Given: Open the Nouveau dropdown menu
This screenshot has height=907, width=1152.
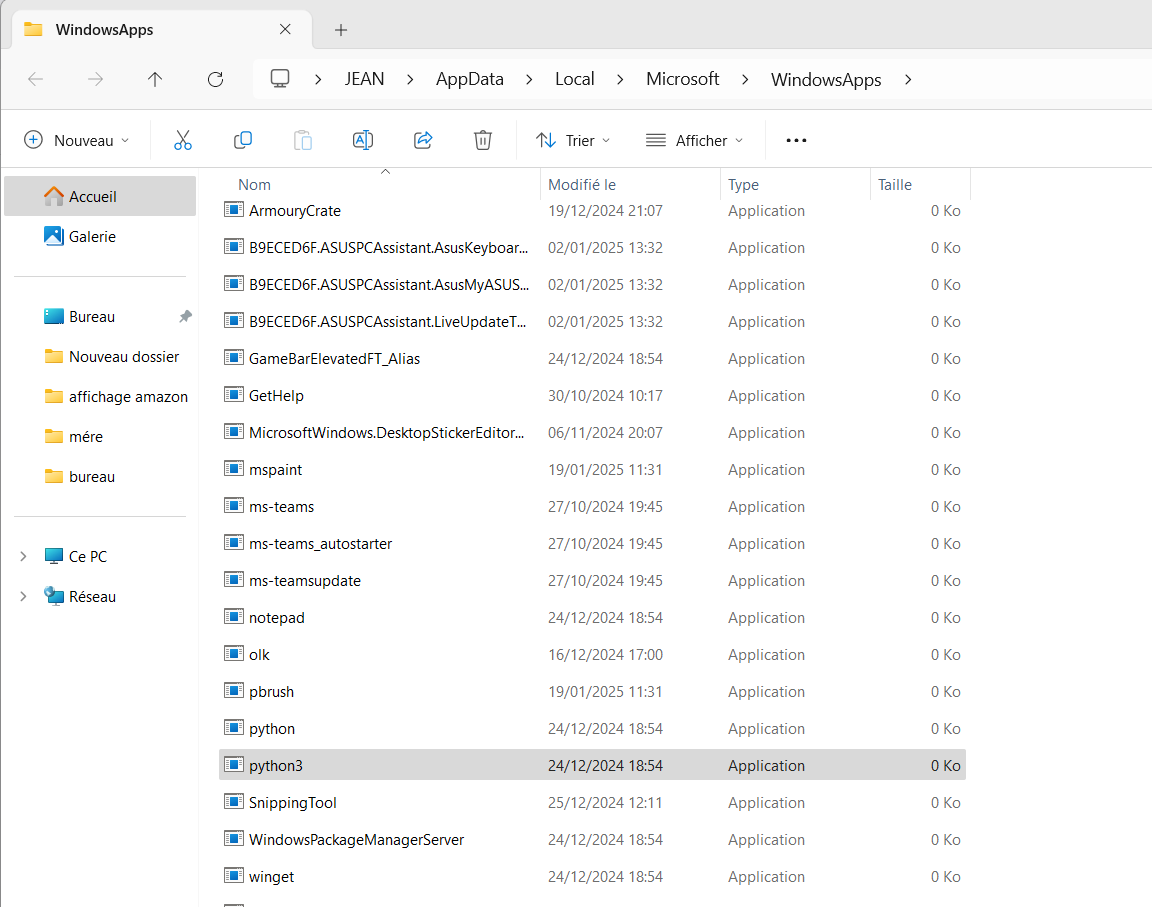Looking at the screenshot, I should [x=76, y=140].
